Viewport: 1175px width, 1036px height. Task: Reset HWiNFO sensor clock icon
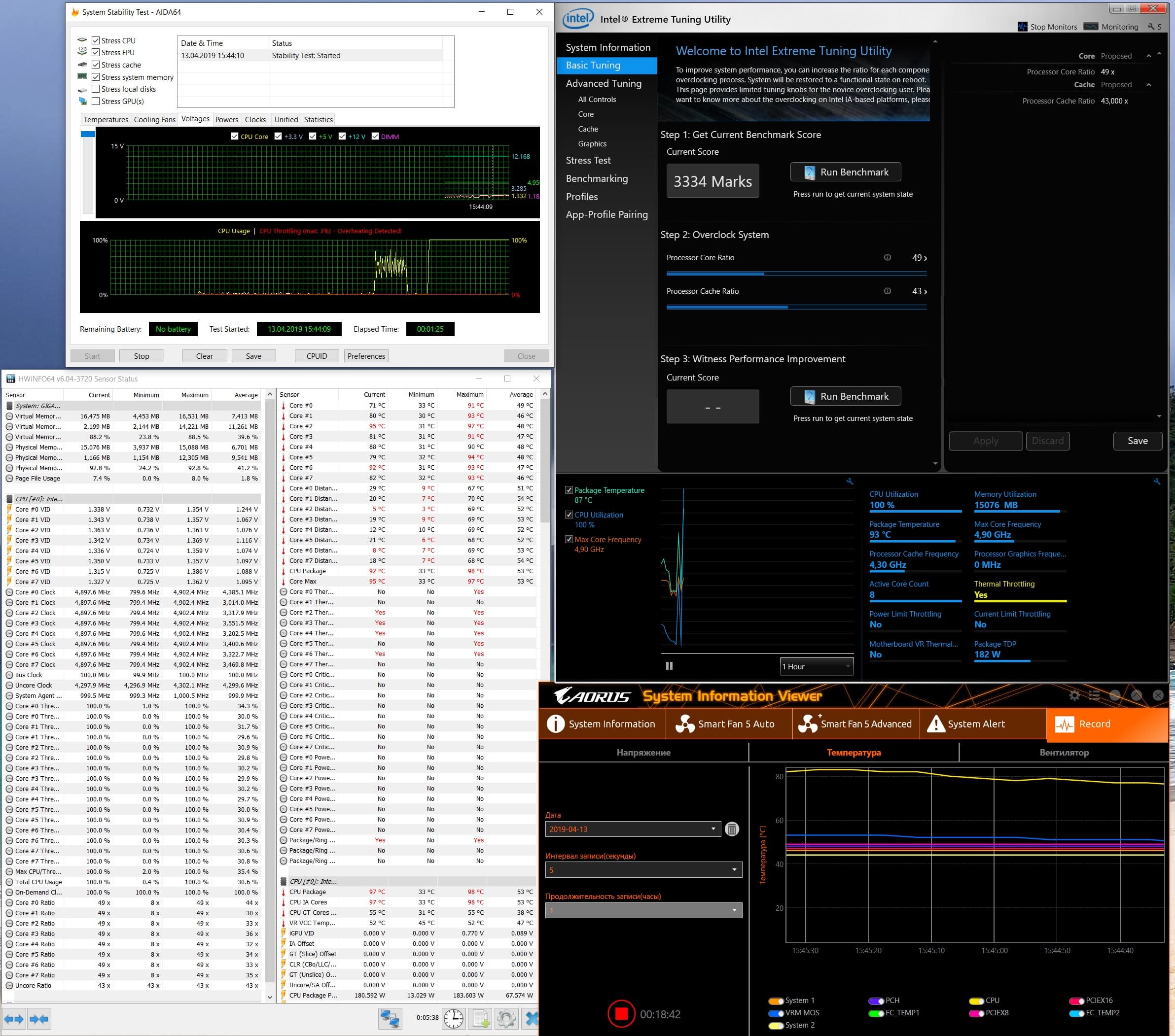coord(454,1019)
